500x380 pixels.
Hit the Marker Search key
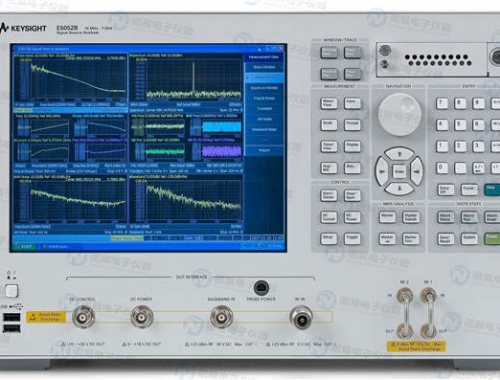[x=411, y=217]
